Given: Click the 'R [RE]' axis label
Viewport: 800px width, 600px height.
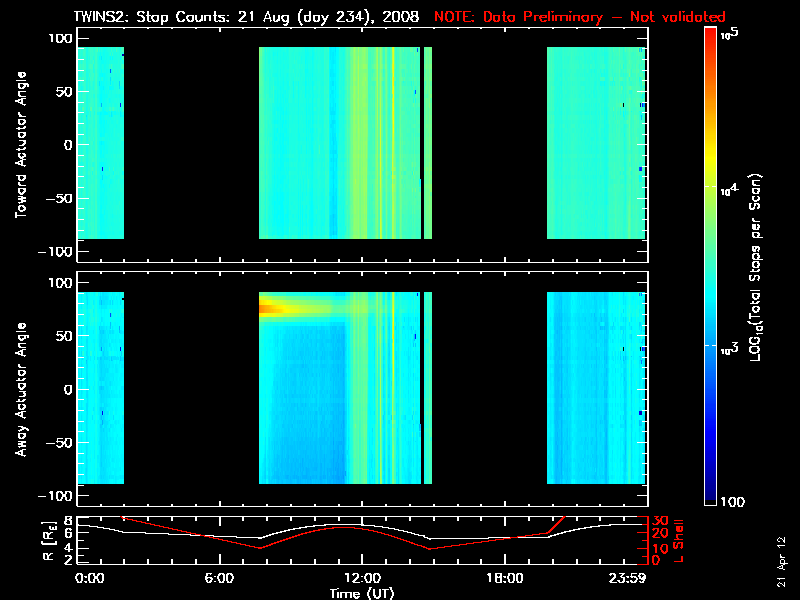Looking at the screenshot, I should click(x=49, y=540).
